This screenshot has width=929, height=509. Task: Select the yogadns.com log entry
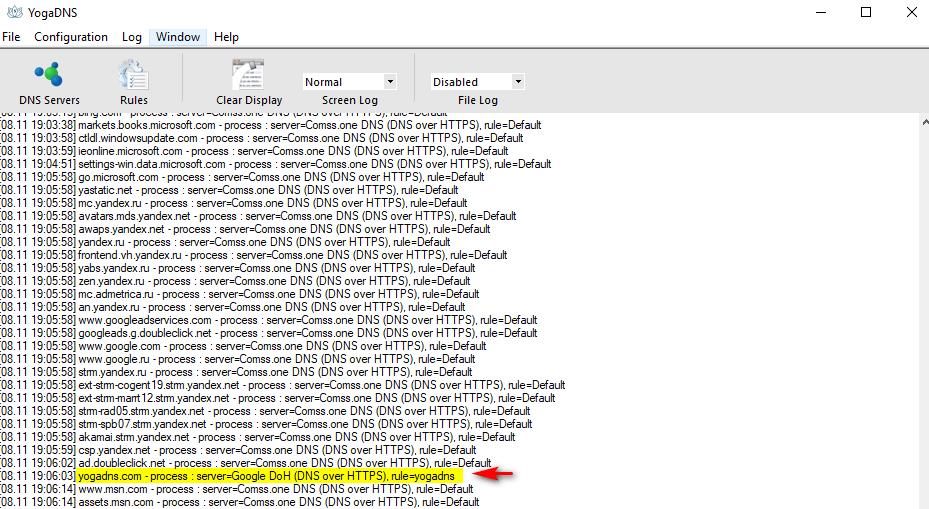232,476
